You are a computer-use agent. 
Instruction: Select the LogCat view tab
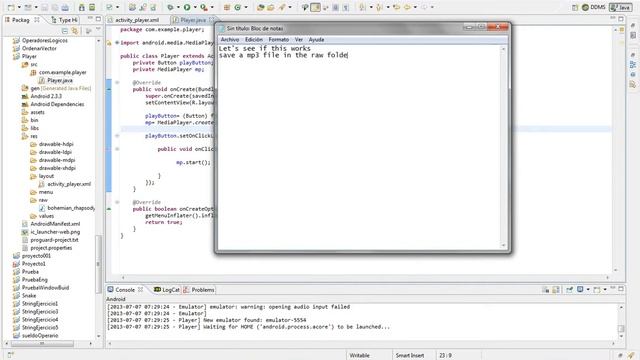pos(167,290)
